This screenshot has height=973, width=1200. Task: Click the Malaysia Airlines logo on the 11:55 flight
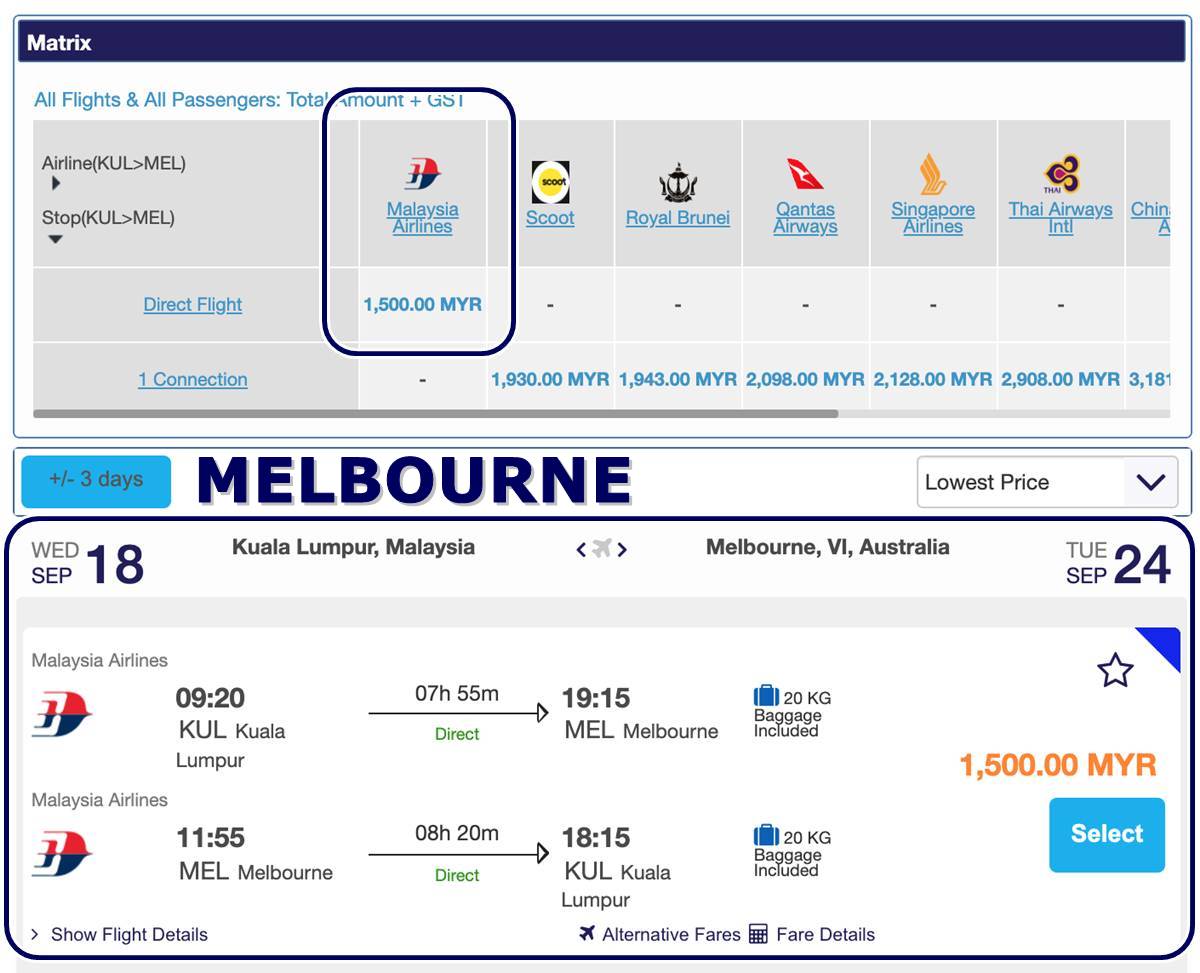point(62,854)
